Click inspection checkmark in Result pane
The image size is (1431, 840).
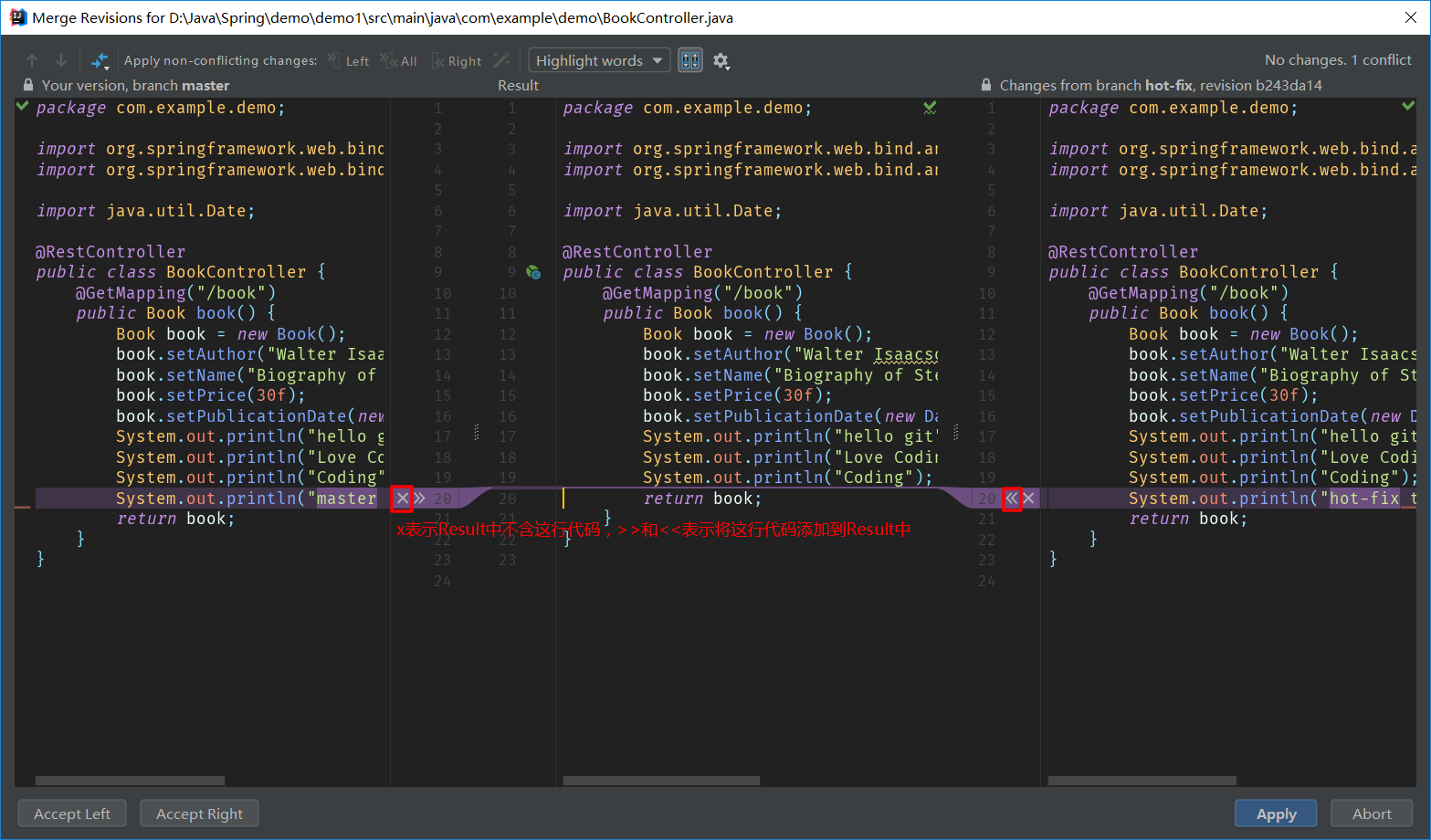930,108
